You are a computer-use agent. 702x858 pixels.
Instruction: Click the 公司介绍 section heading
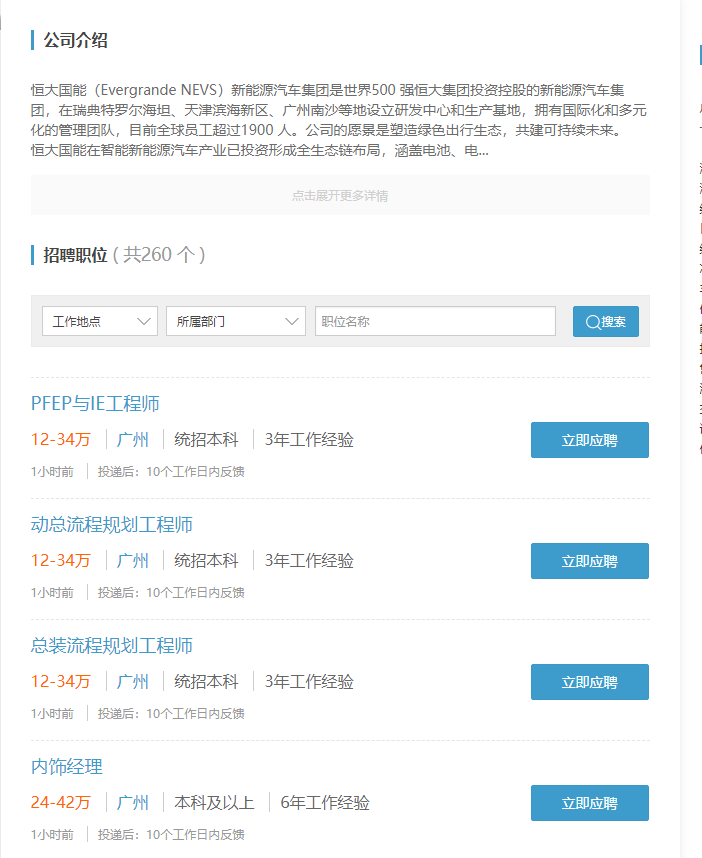[x=76, y=40]
